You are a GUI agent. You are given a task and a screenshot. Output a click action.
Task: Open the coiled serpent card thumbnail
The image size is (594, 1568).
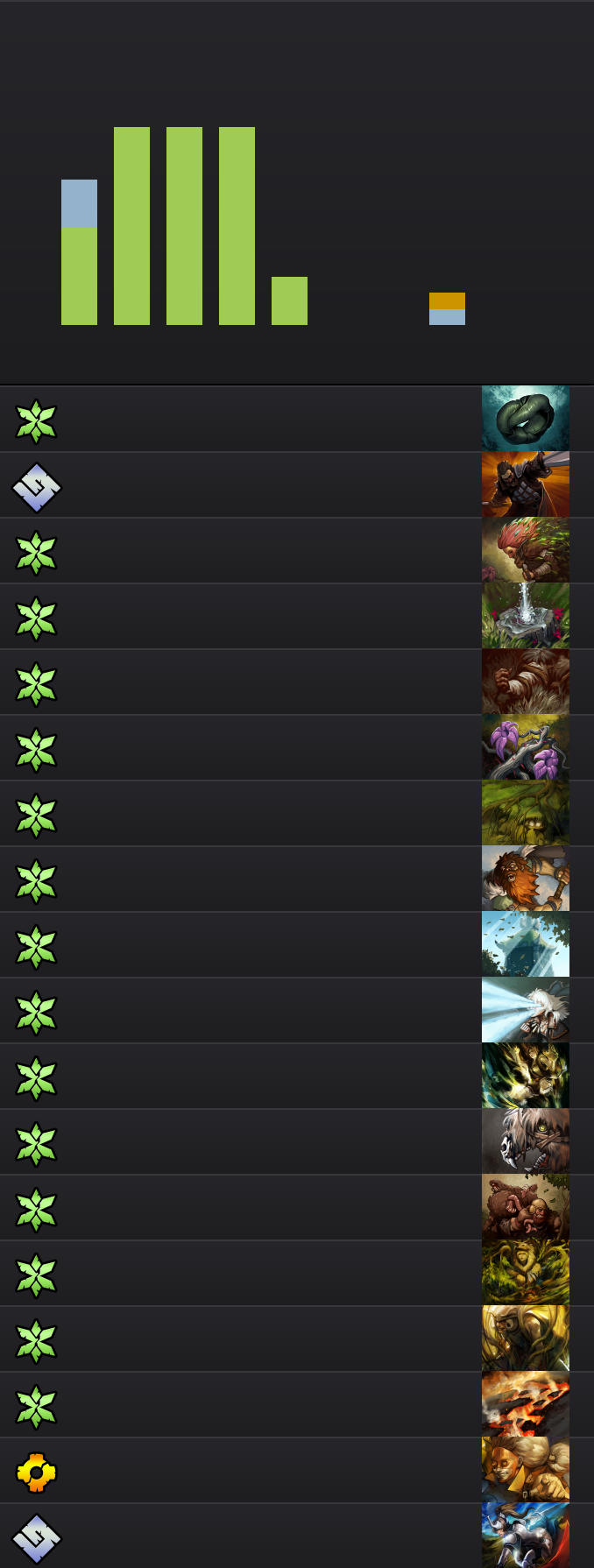(x=526, y=419)
